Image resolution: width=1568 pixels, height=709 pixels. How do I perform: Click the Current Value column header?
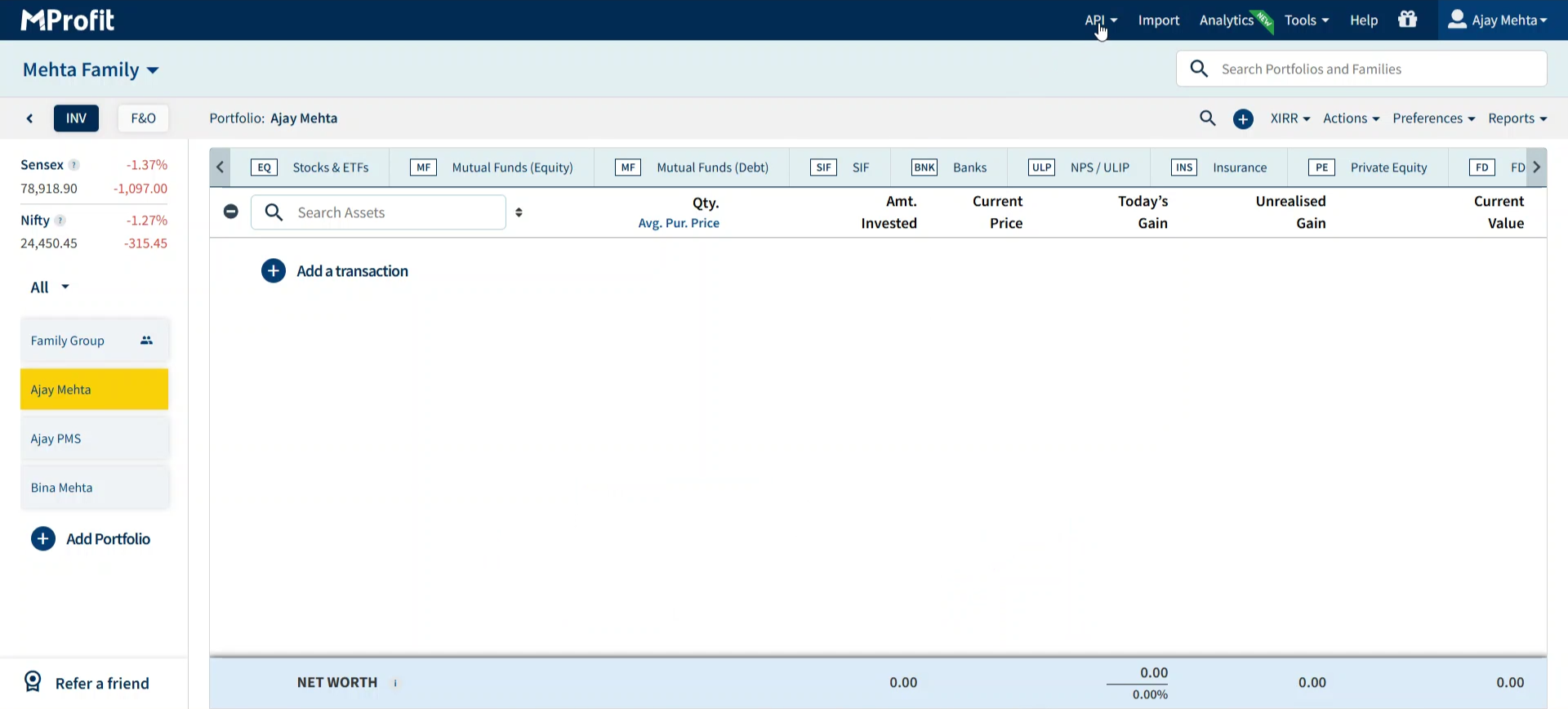[x=1499, y=212]
